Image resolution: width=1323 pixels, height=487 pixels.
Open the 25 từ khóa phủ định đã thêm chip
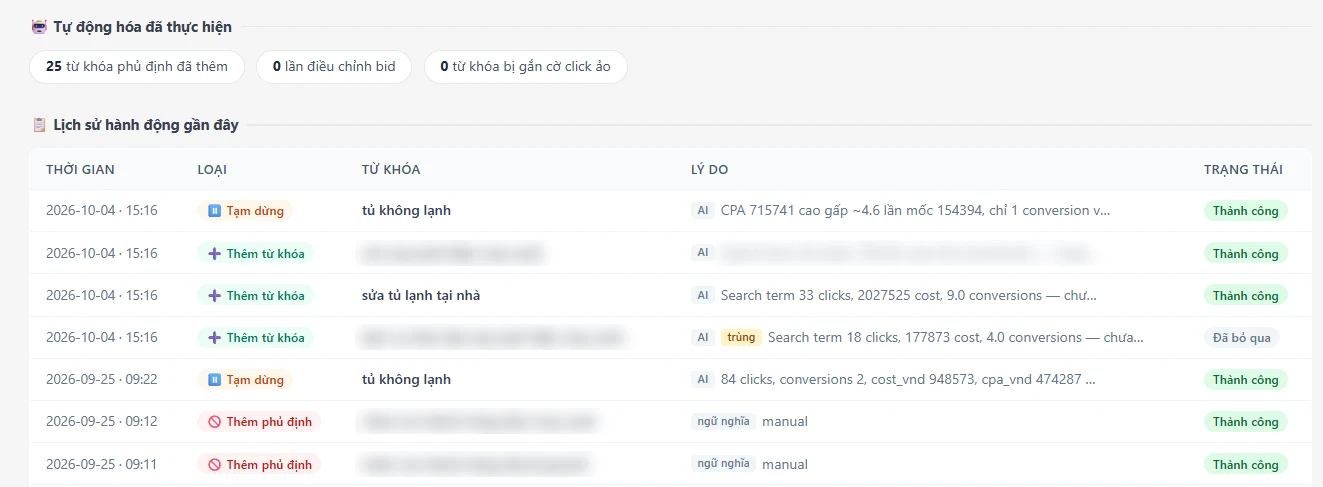[x=137, y=67]
